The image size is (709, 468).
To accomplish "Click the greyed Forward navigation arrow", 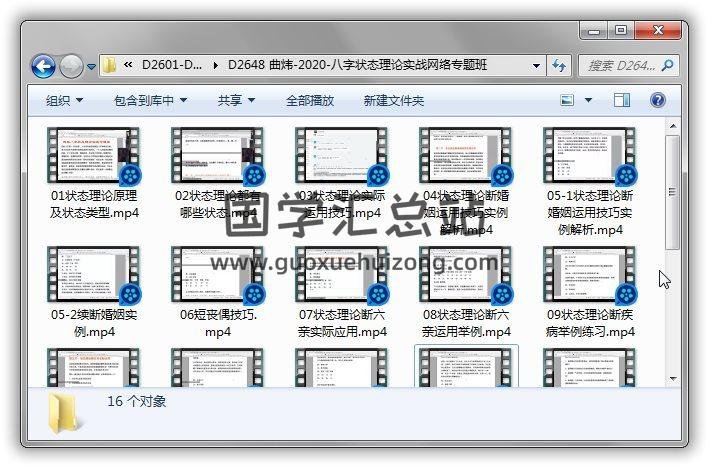I will point(71,66).
